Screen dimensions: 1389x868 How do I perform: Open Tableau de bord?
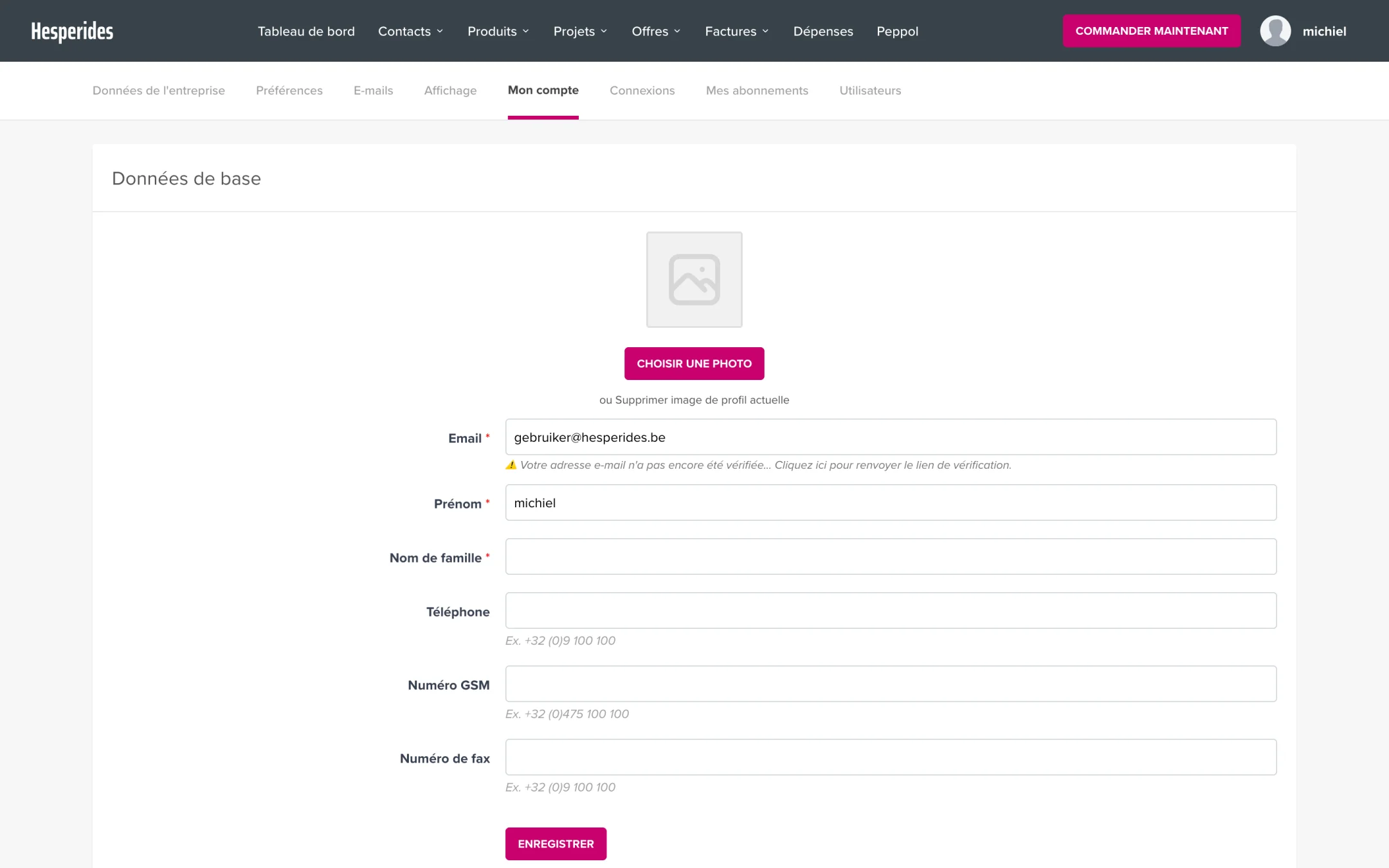pyautogui.click(x=306, y=31)
